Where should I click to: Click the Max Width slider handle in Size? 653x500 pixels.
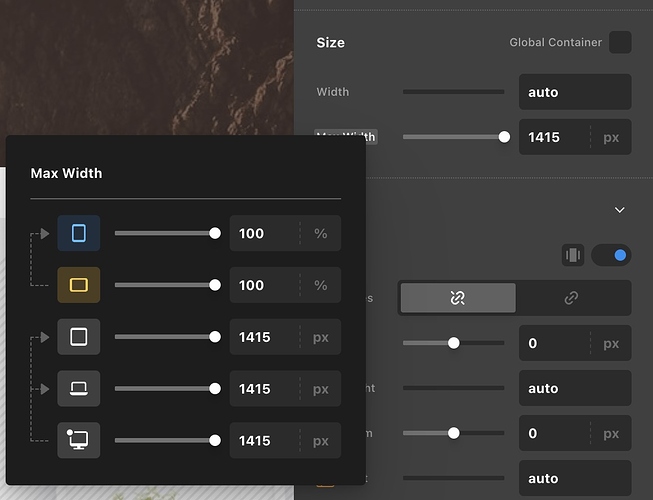504,137
